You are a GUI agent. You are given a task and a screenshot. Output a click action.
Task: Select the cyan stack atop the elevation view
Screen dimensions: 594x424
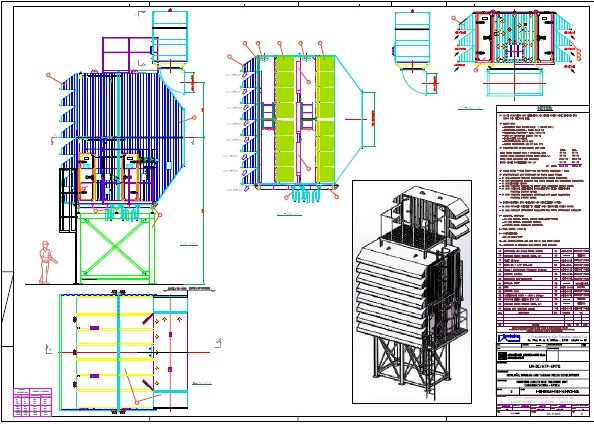170,36
